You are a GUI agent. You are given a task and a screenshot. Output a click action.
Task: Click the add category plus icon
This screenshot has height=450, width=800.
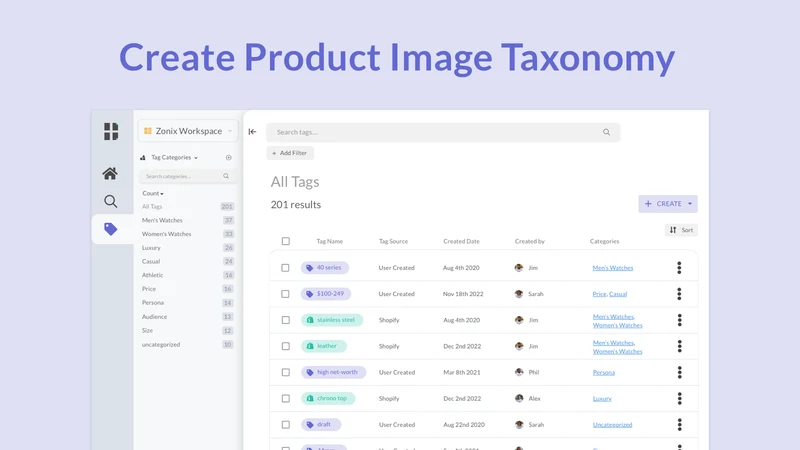click(x=229, y=158)
